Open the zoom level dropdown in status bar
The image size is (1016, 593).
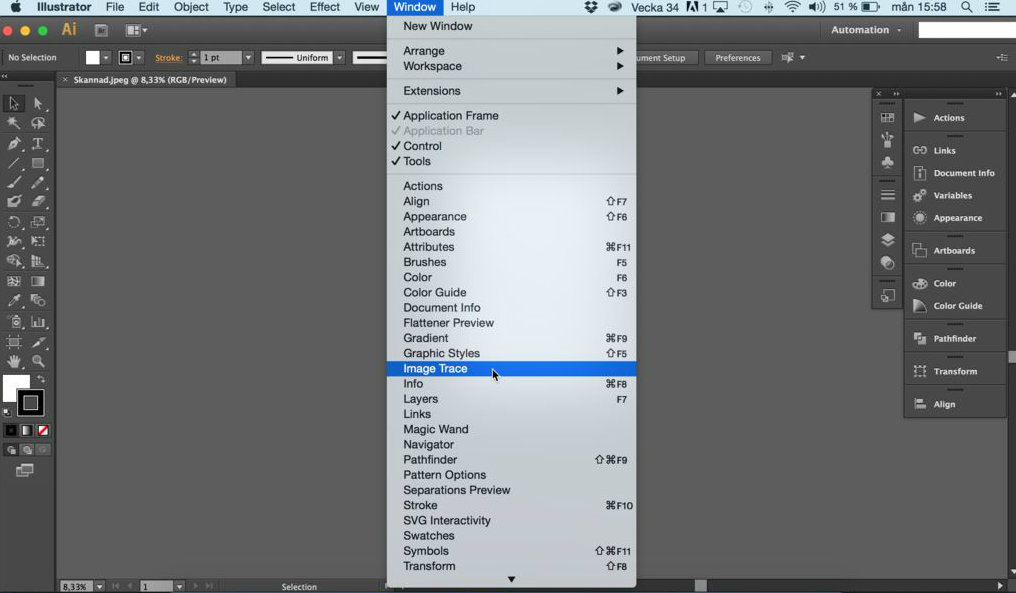pyautogui.click(x=99, y=587)
